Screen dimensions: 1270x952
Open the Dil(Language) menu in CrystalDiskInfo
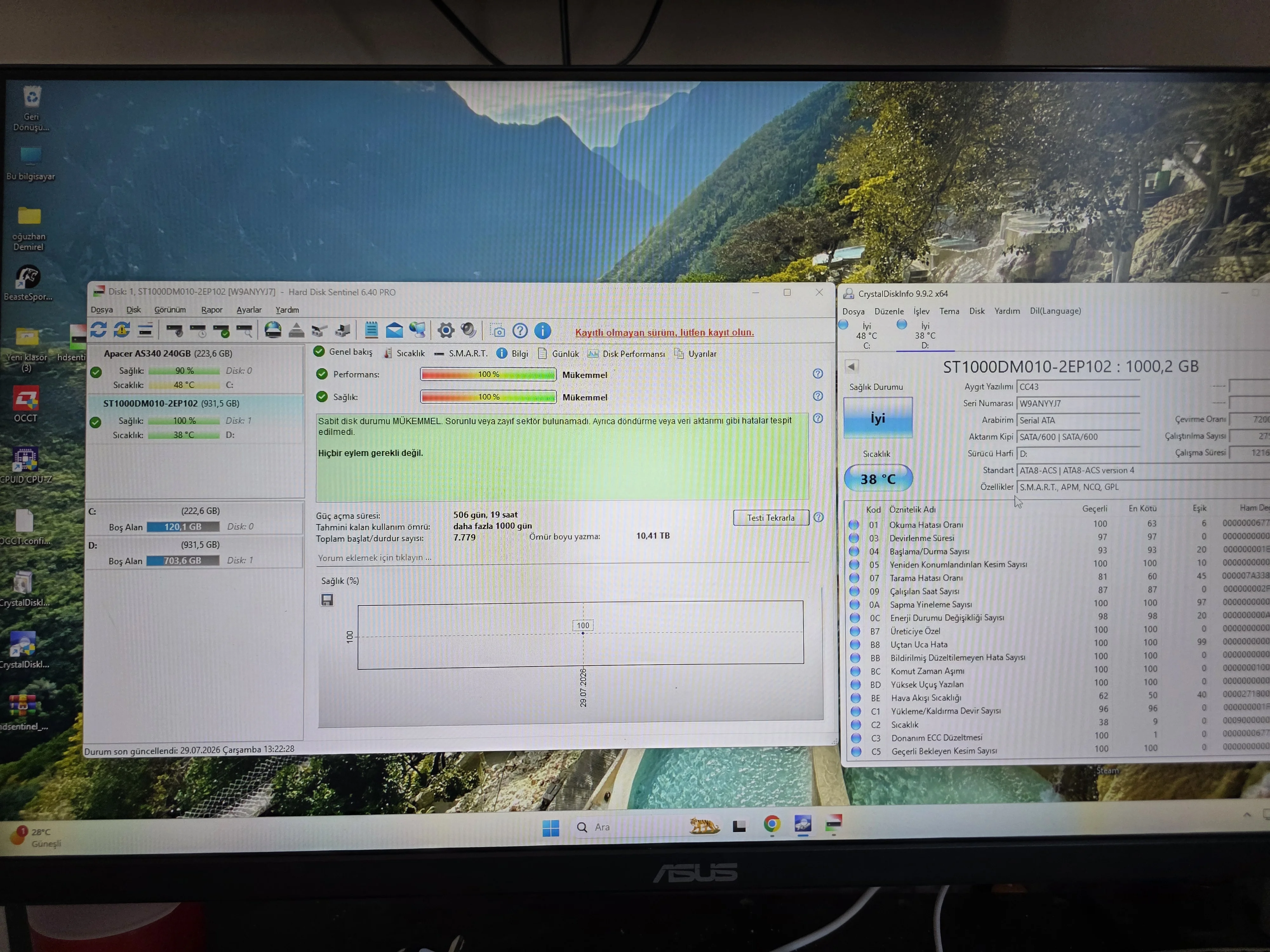[x=1055, y=311]
